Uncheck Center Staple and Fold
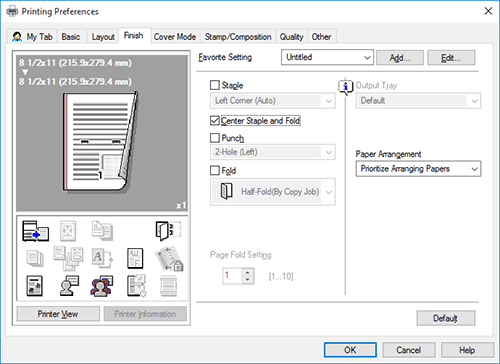The height and width of the screenshot is (364, 500). 215,120
